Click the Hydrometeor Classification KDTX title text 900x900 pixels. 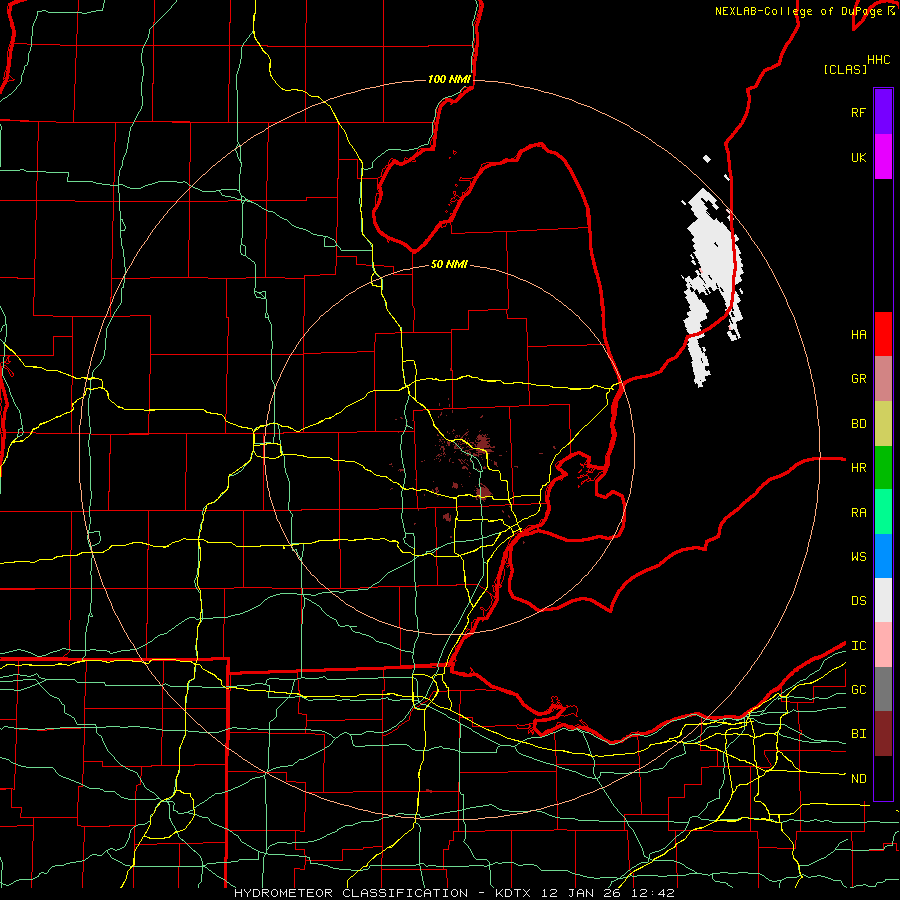pos(454,893)
